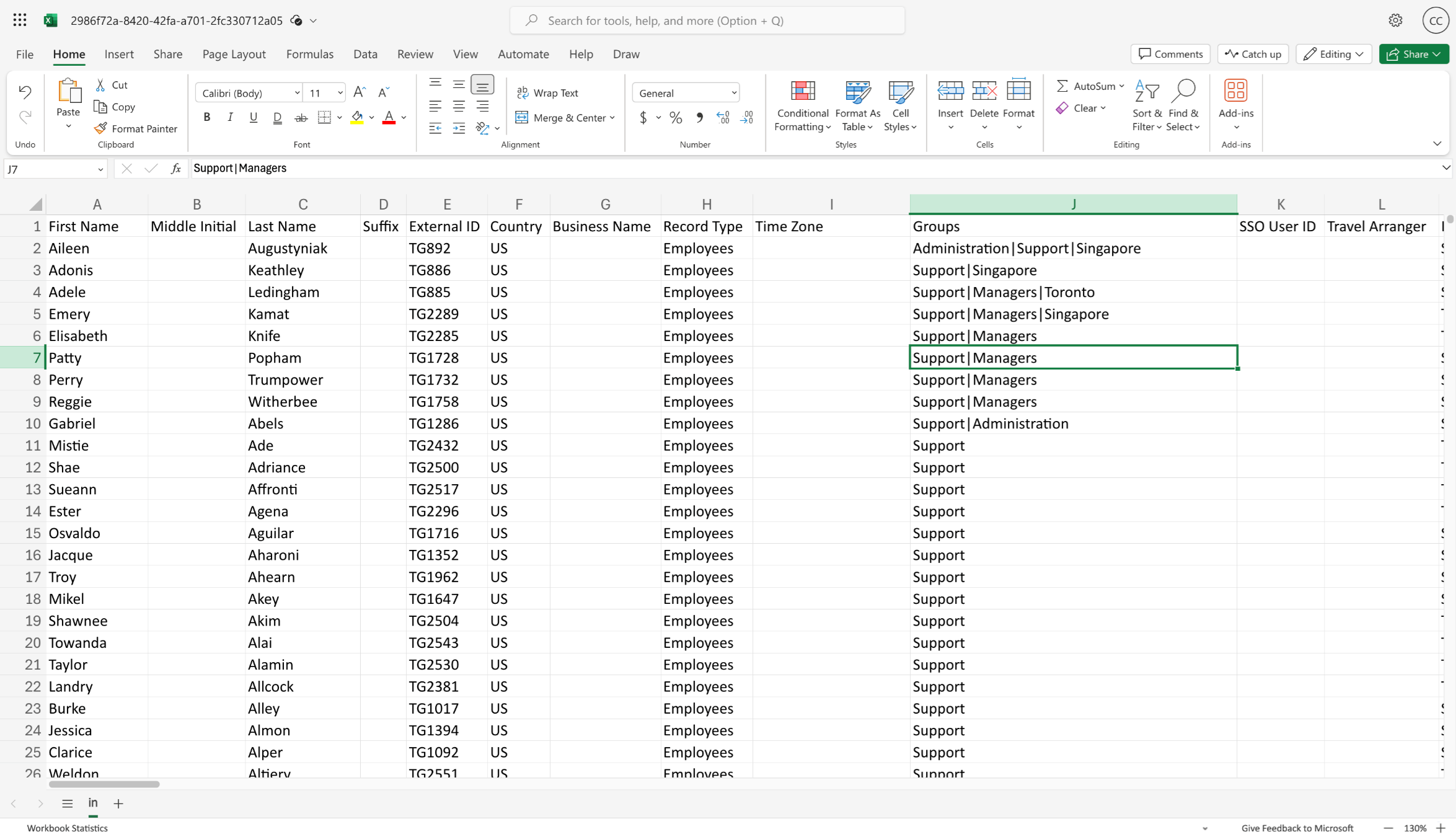Toggle the Editing mode selector
The image size is (1456, 837).
(x=1333, y=54)
